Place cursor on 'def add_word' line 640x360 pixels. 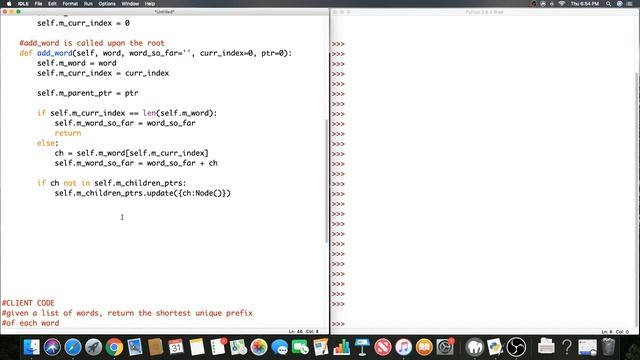point(156,53)
